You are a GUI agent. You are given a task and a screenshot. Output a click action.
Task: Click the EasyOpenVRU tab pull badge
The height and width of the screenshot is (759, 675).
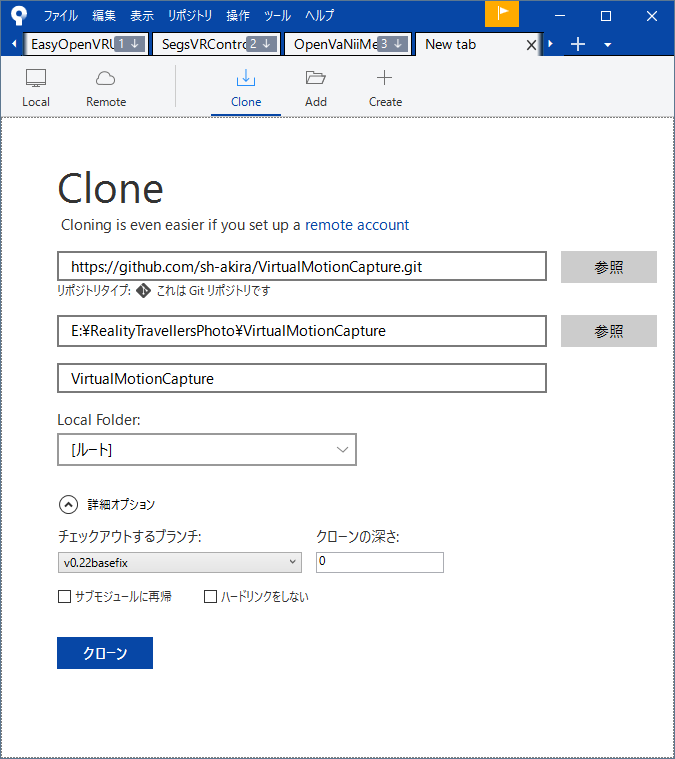[129, 44]
